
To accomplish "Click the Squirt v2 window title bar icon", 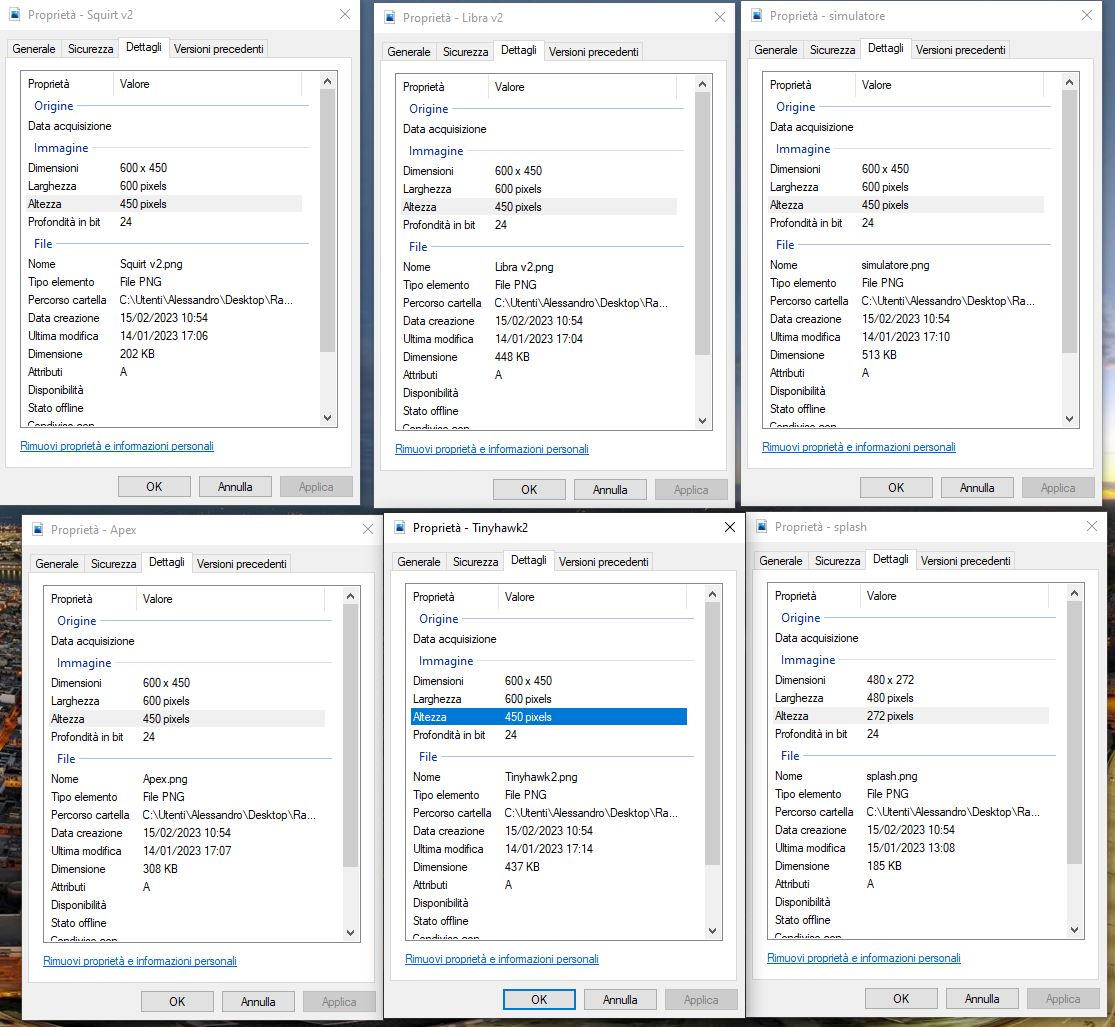I will pos(14,15).
